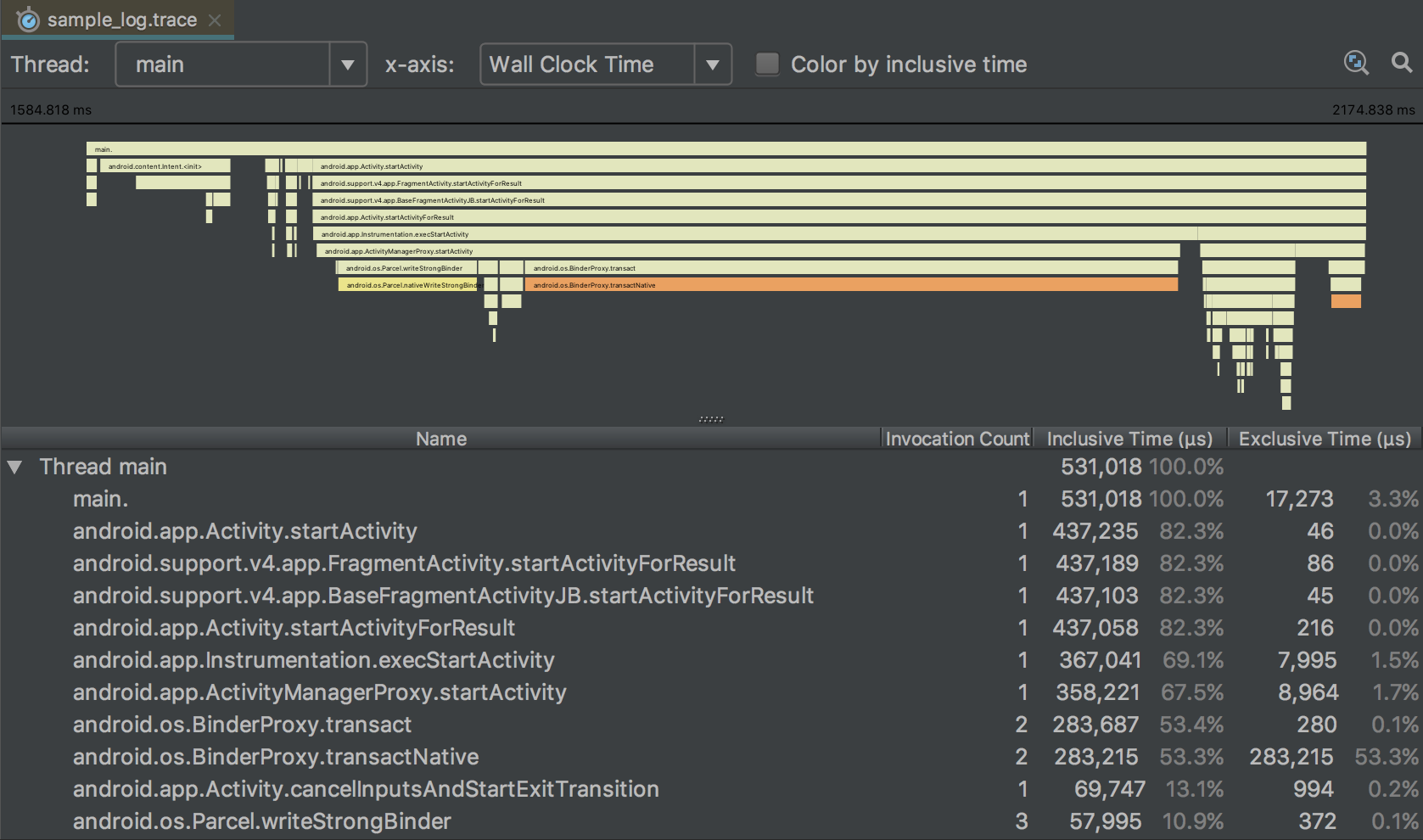Open the x-axis Wall Clock Time dropdown
Image resolution: width=1423 pixels, height=840 pixels.
(712, 64)
